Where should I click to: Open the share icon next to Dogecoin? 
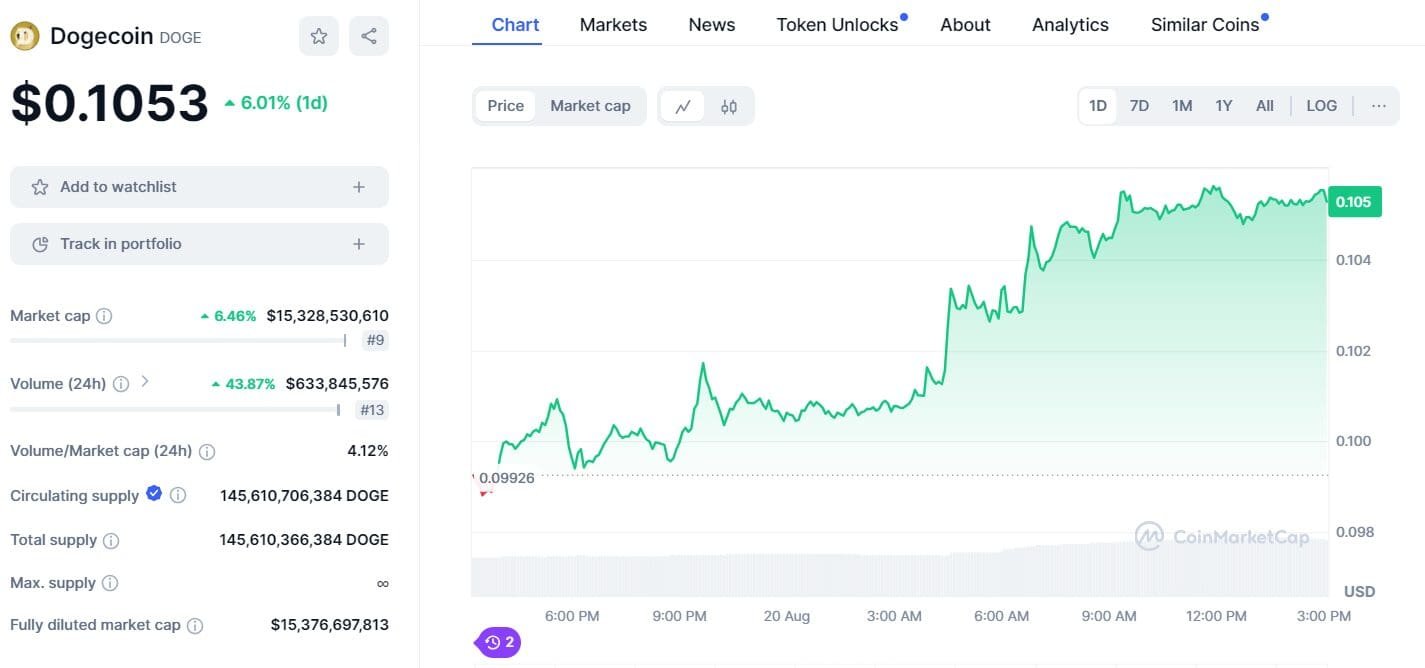(x=369, y=35)
